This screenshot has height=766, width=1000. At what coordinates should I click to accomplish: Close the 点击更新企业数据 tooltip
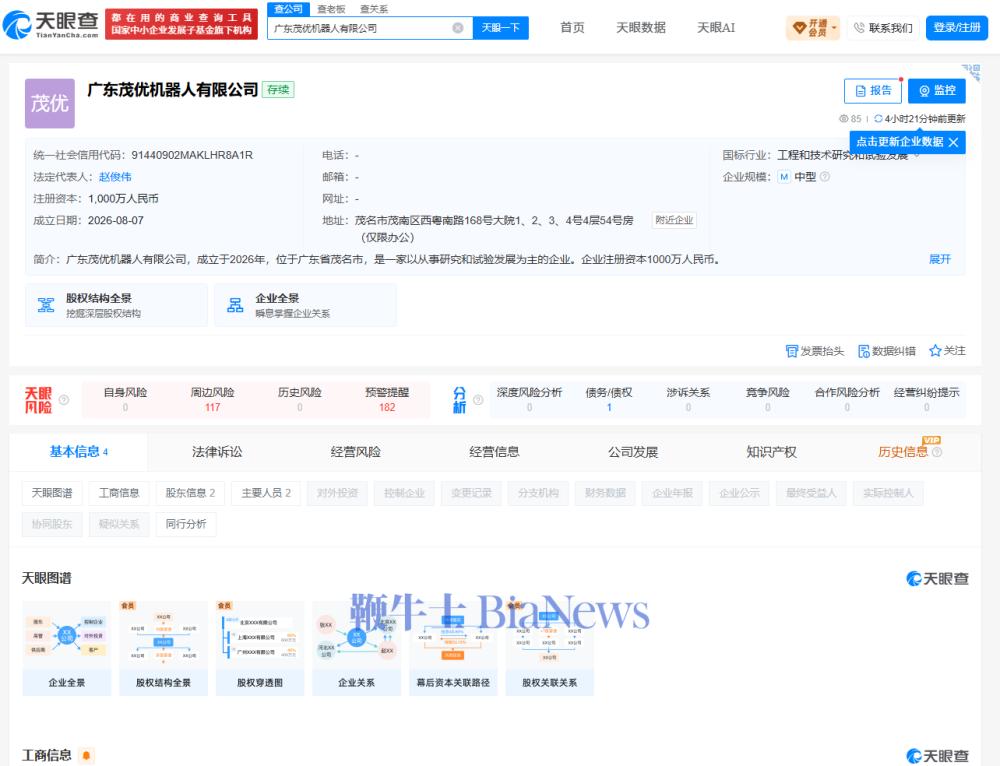tap(953, 142)
